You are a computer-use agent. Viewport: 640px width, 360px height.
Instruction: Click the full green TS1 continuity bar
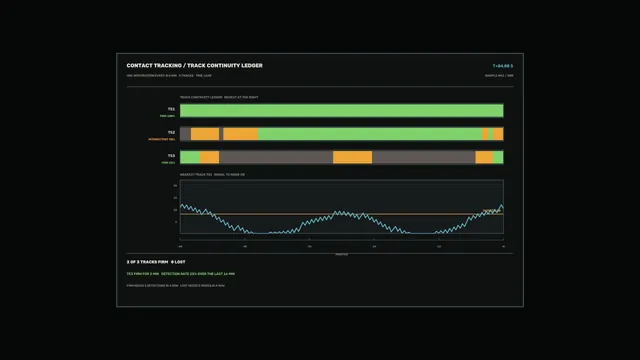pyautogui.click(x=342, y=111)
